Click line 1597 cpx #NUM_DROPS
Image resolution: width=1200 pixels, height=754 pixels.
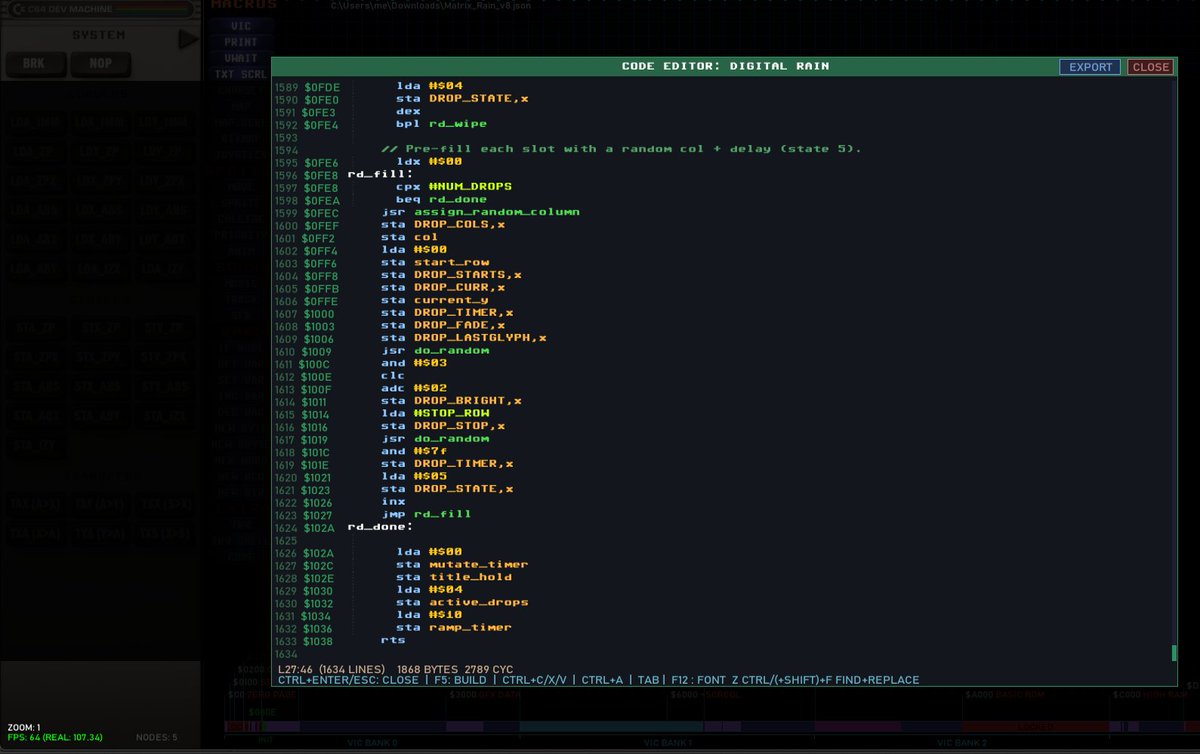point(454,187)
